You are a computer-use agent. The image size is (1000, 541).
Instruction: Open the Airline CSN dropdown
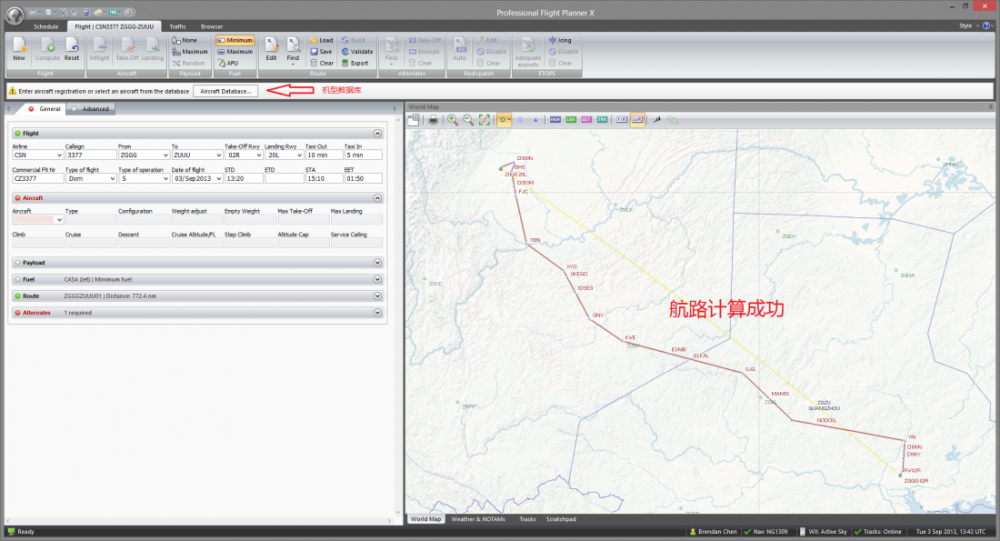coord(59,155)
